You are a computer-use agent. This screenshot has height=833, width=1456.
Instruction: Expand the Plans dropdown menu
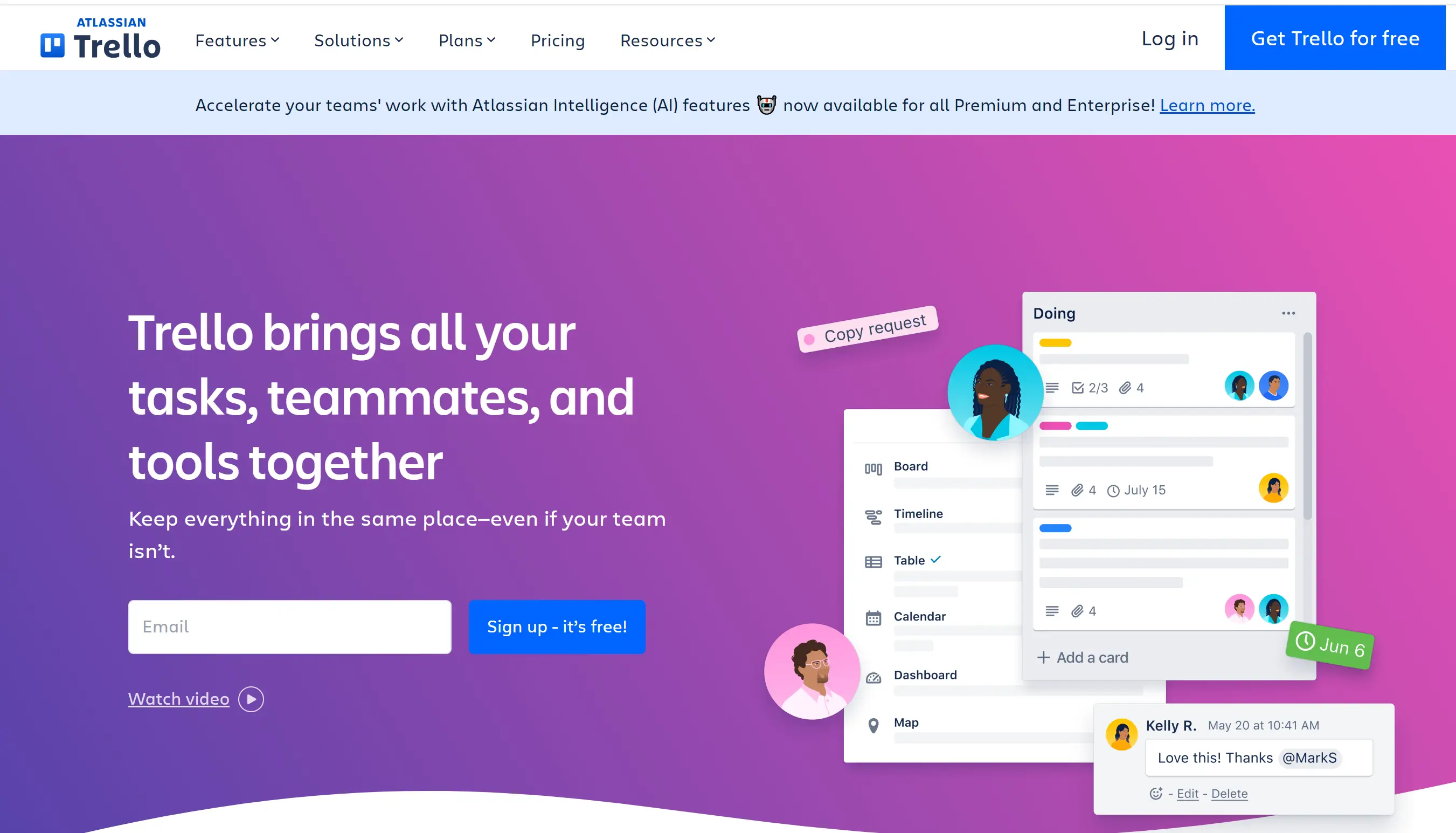pos(467,40)
